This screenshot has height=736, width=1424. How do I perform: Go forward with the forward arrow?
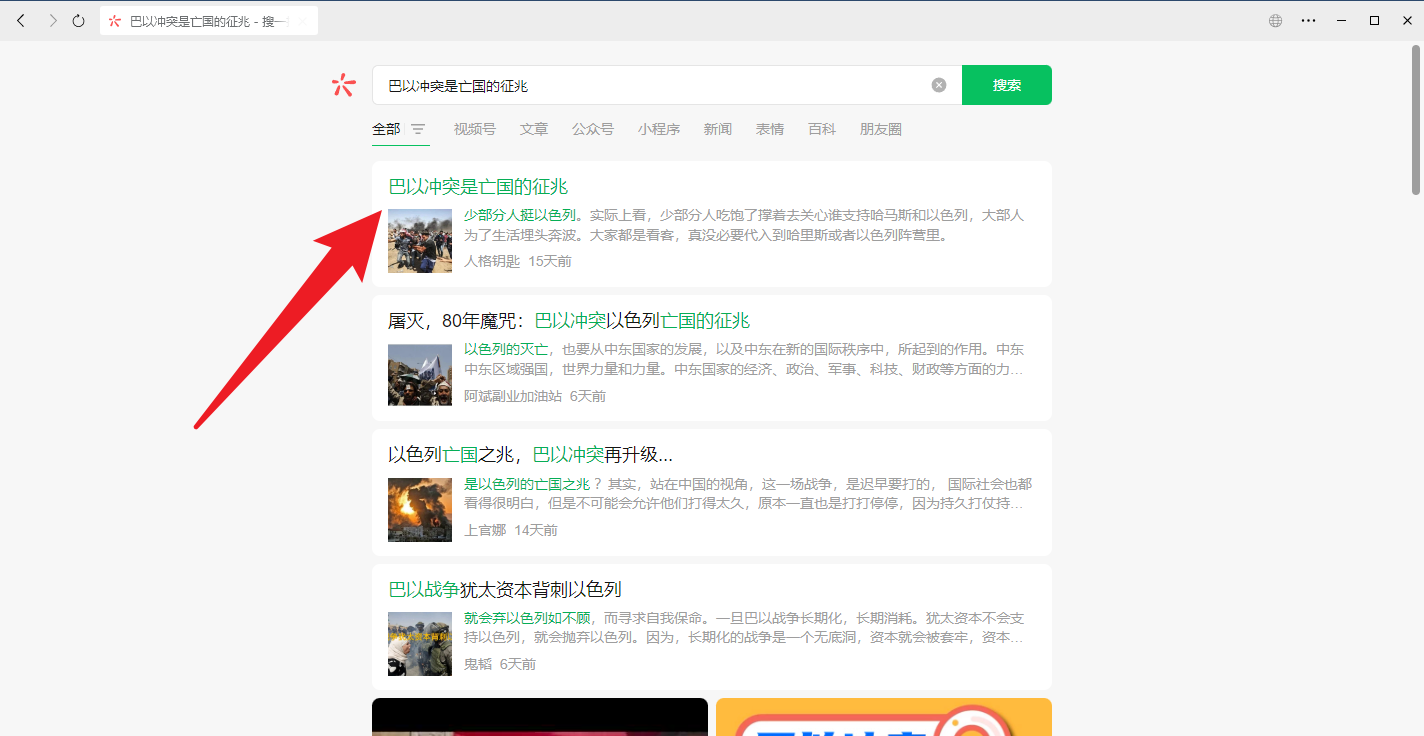[52, 20]
